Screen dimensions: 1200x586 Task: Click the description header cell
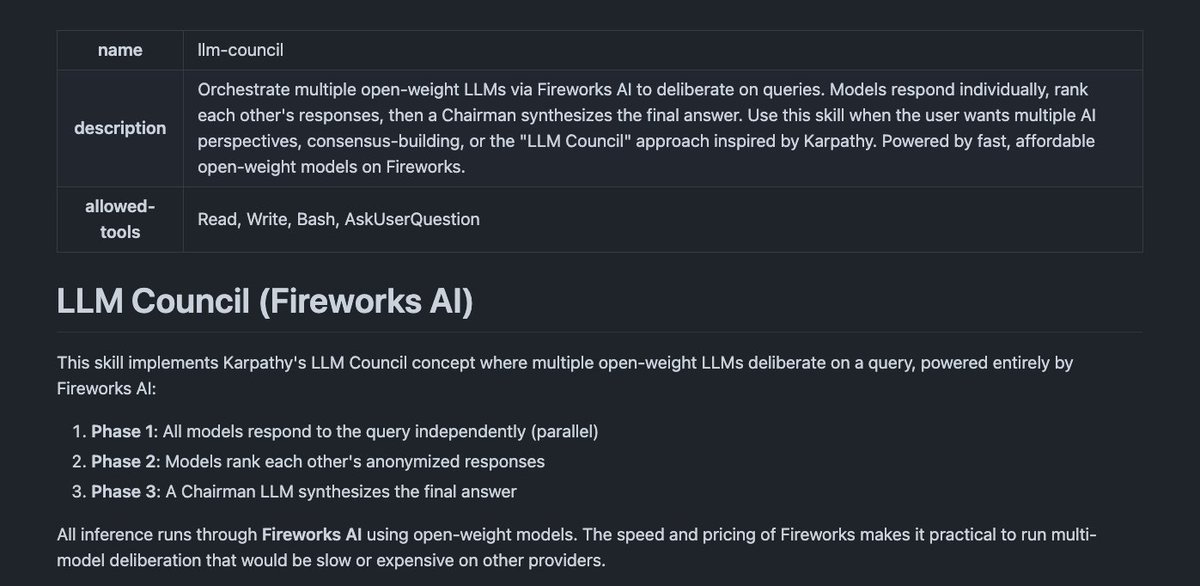tap(120, 128)
